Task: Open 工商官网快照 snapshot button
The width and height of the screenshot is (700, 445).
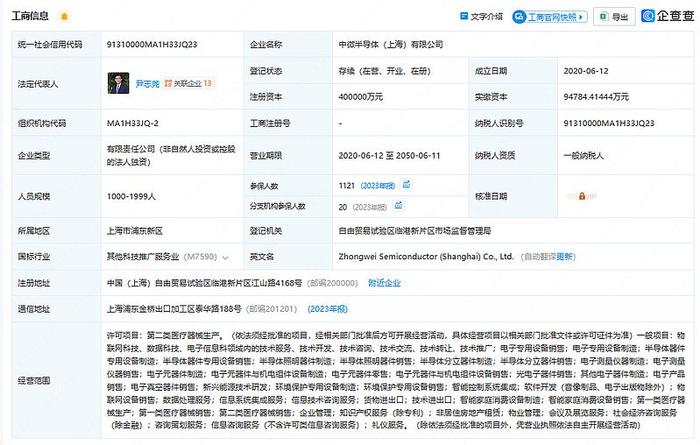Action: pyautogui.click(x=550, y=17)
